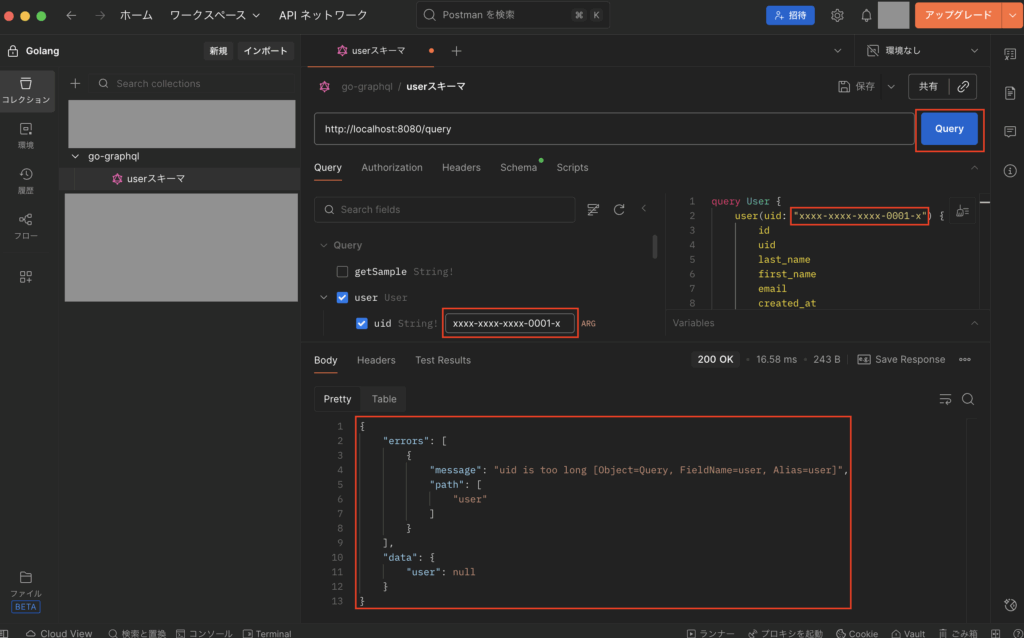The width and height of the screenshot is (1024, 638).
Task: Search the response body with magnifier icon
Action: click(968, 399)
